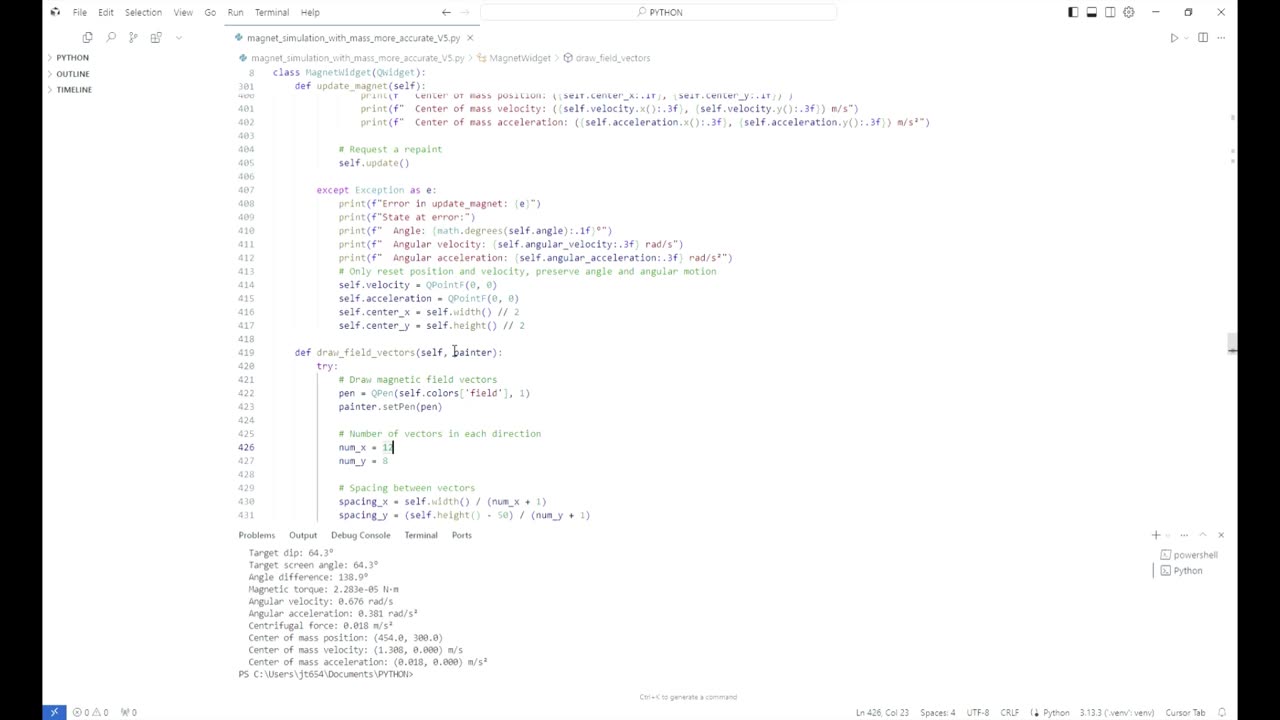Switch to the Terminal panel tab
1280x720 pixels.
(421, 535)
